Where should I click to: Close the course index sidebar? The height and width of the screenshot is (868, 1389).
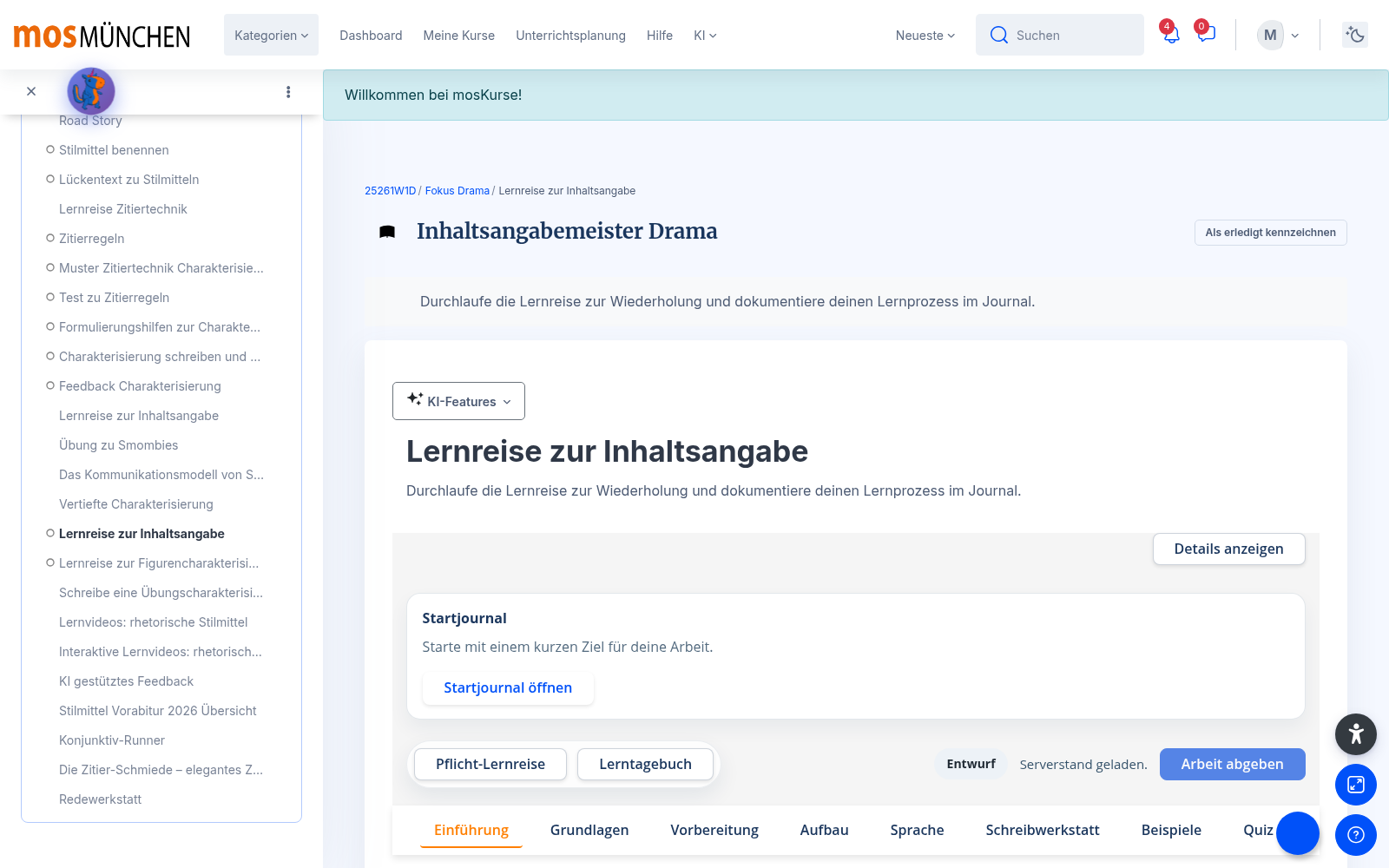[x=31, y=91]
